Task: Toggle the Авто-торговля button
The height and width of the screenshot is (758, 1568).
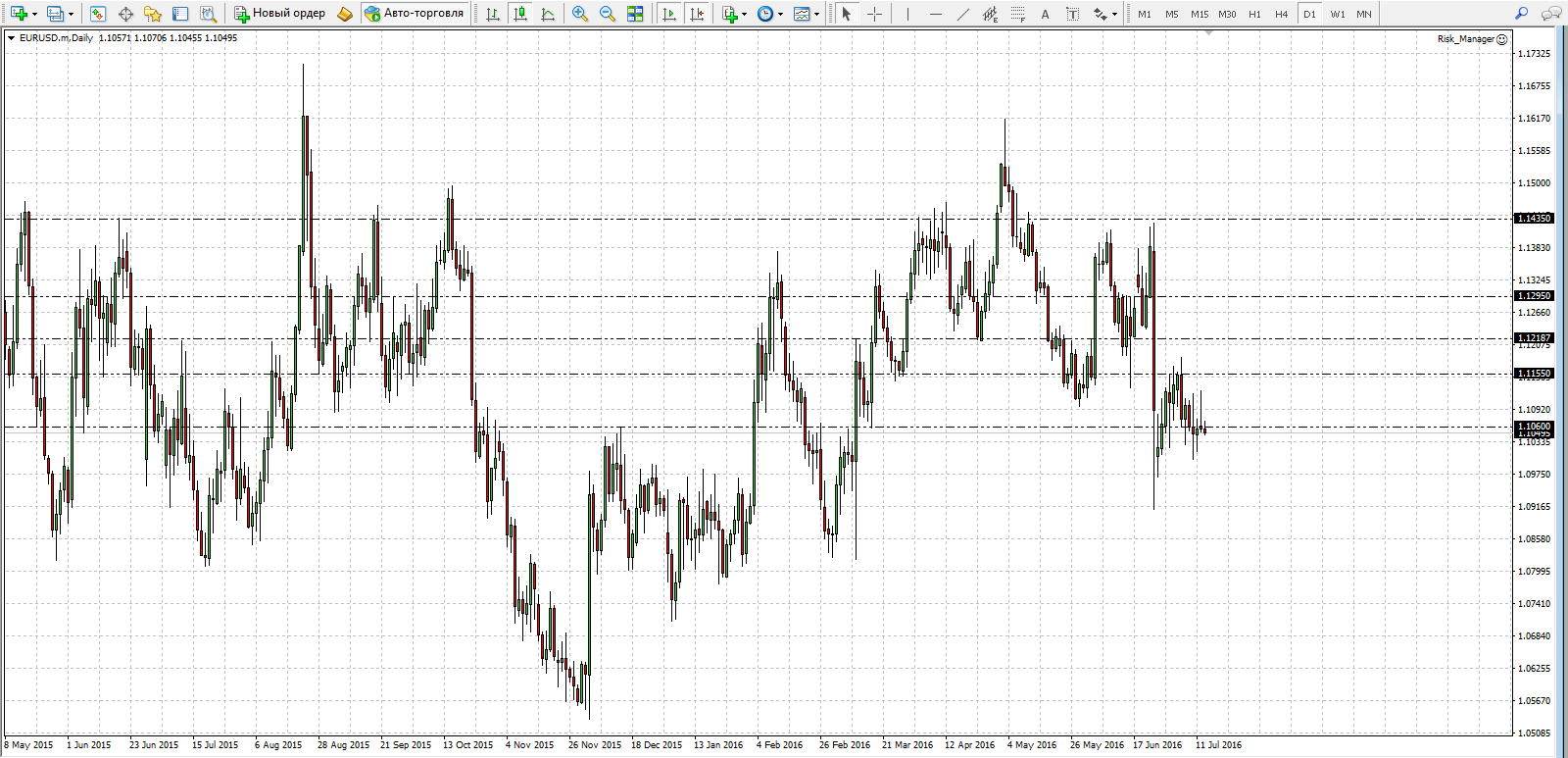Action: [414, 14]
